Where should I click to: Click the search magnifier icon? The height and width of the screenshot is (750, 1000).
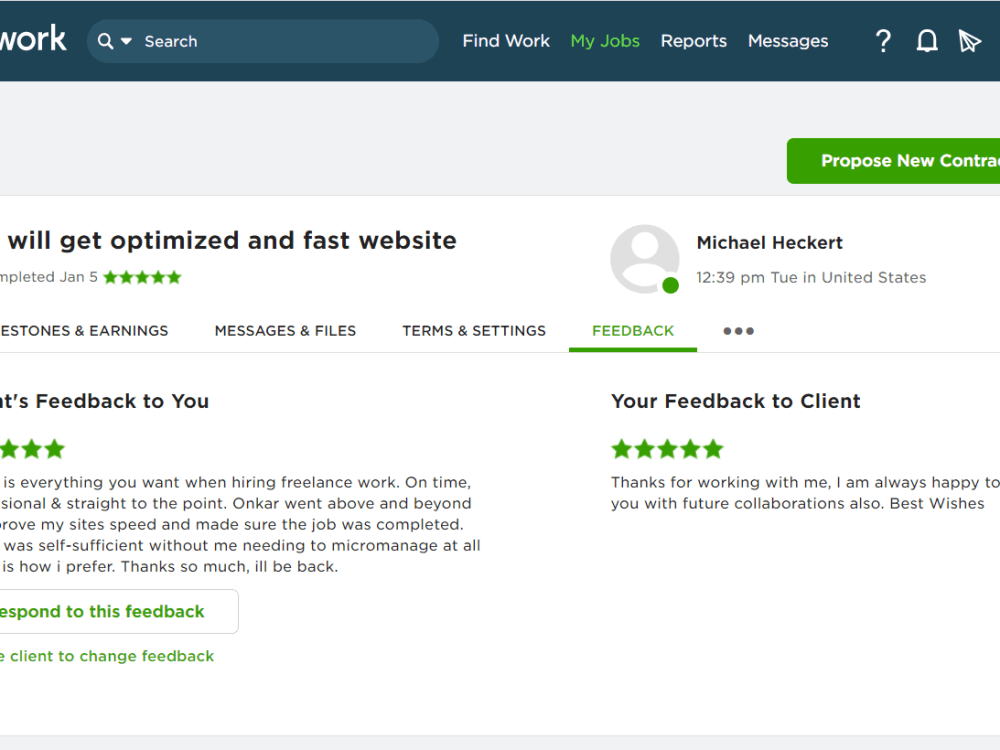point(105,41)
